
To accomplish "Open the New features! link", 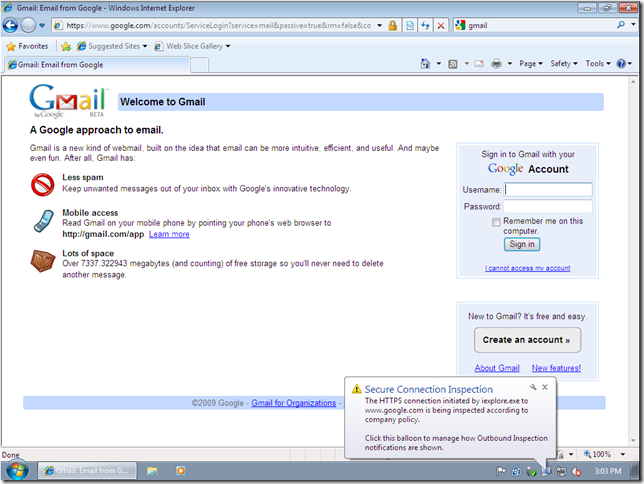I will click(x=557, y=368).
